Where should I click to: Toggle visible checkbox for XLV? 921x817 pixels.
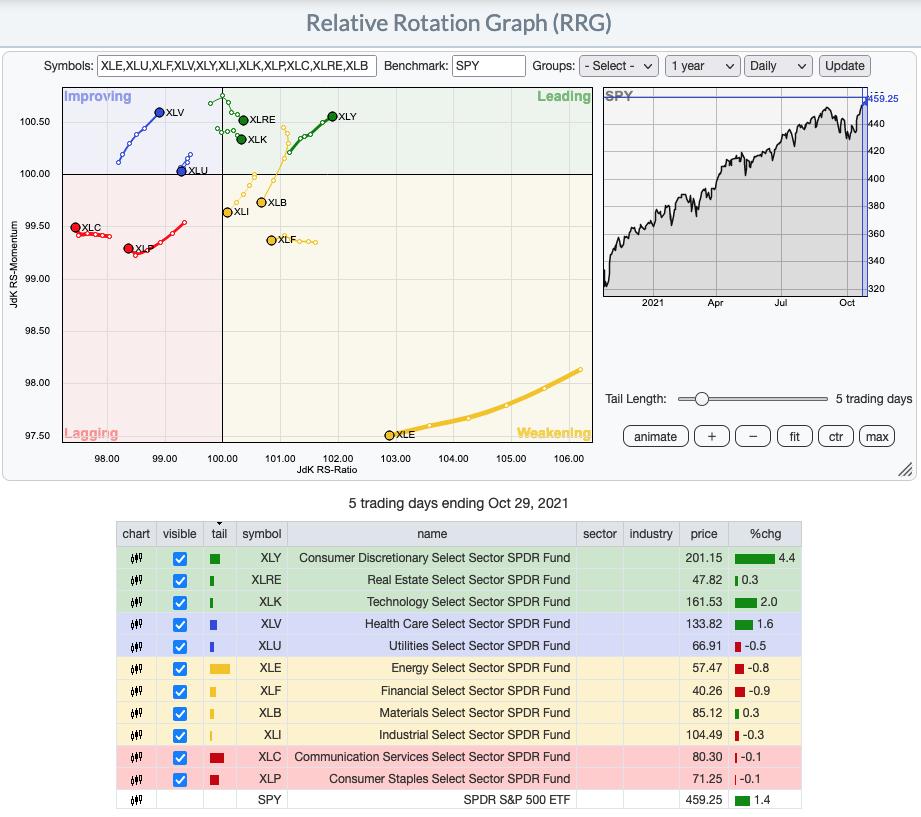180,625
